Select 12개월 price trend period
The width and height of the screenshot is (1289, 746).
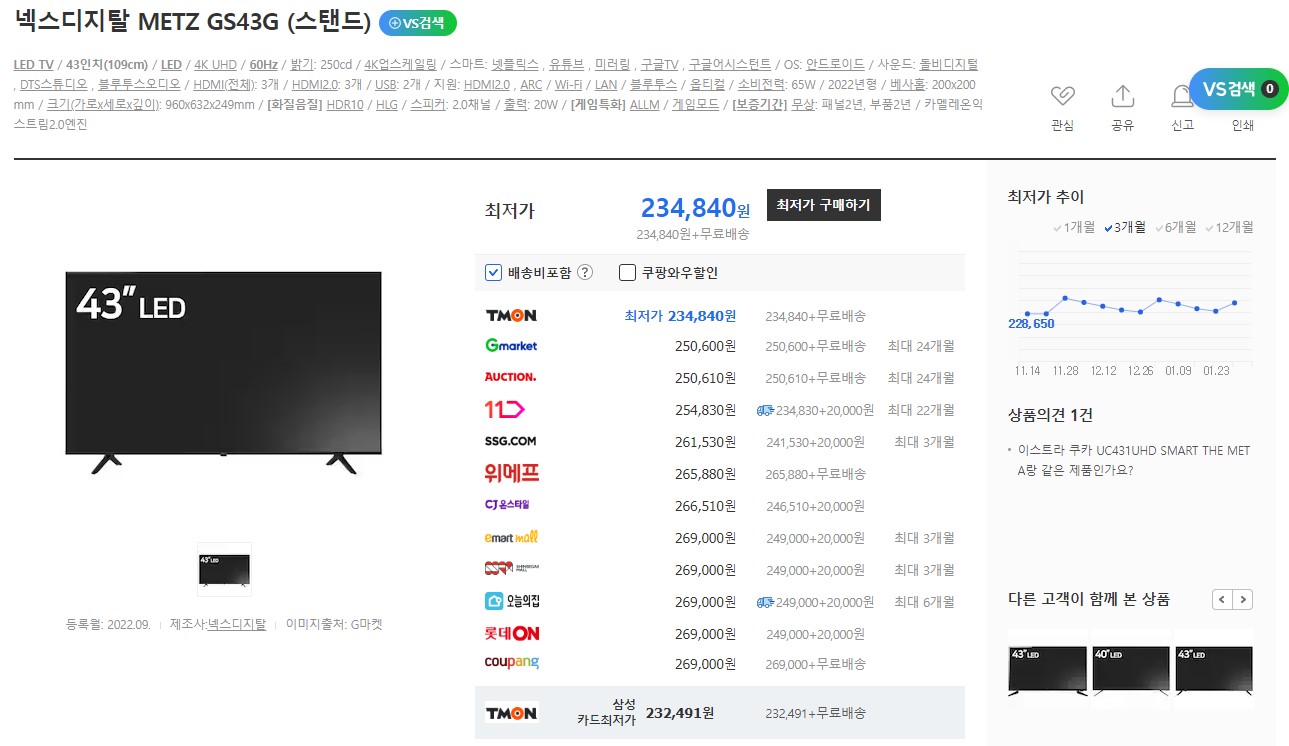[x=1230, y=227]
